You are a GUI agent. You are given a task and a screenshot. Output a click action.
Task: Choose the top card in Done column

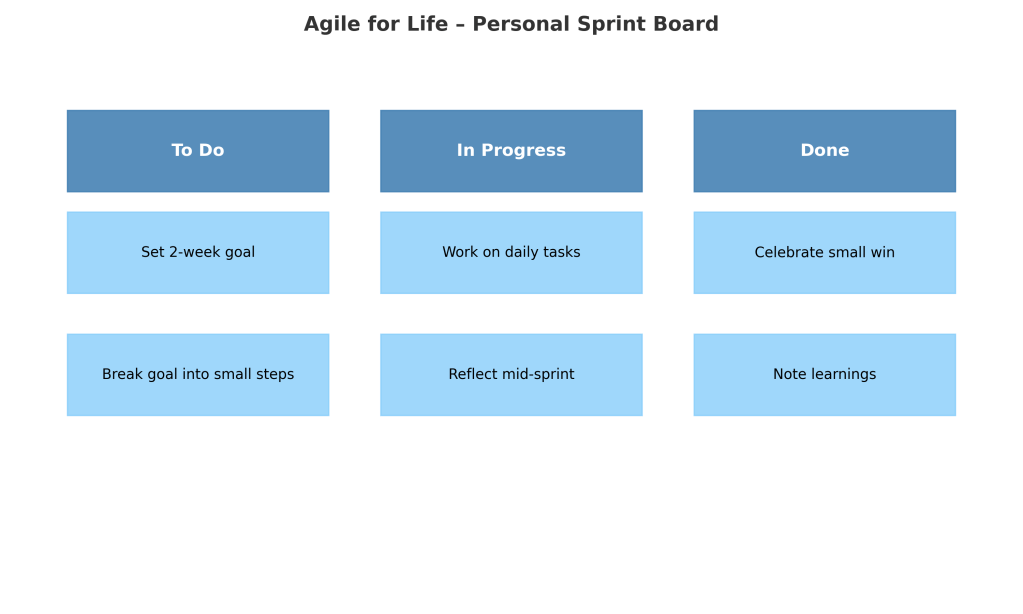click(824, 253)
